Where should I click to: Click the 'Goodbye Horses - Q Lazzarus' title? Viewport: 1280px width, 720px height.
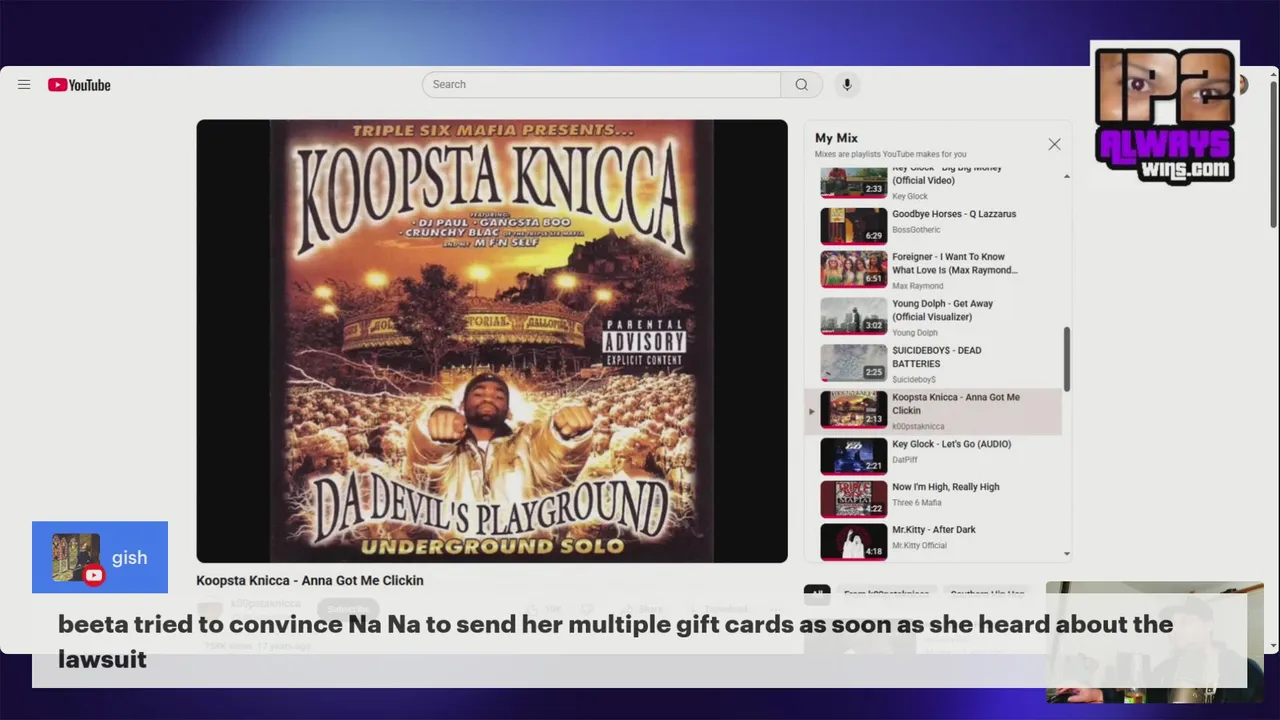click(x=954, y=214)
